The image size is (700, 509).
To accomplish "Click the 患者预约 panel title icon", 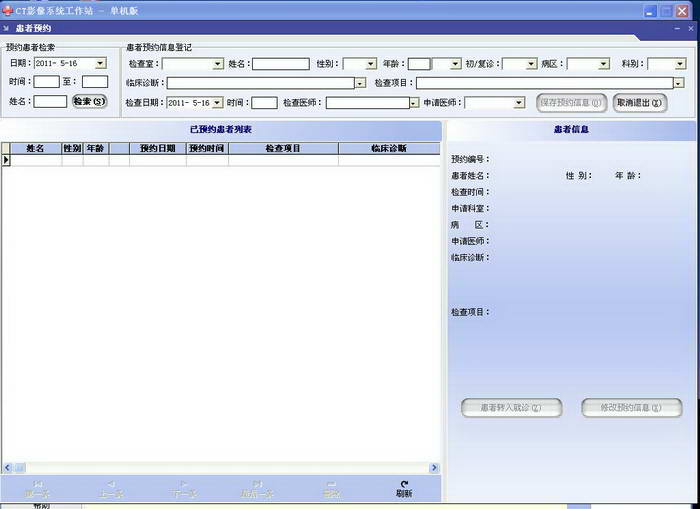I will tap(6, 28).
